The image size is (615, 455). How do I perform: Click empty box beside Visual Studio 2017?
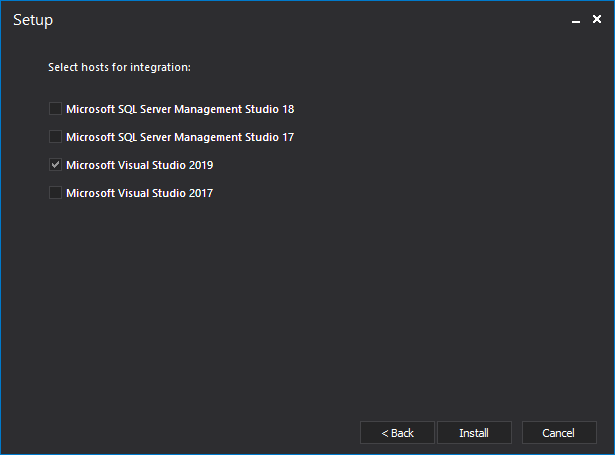55,193
